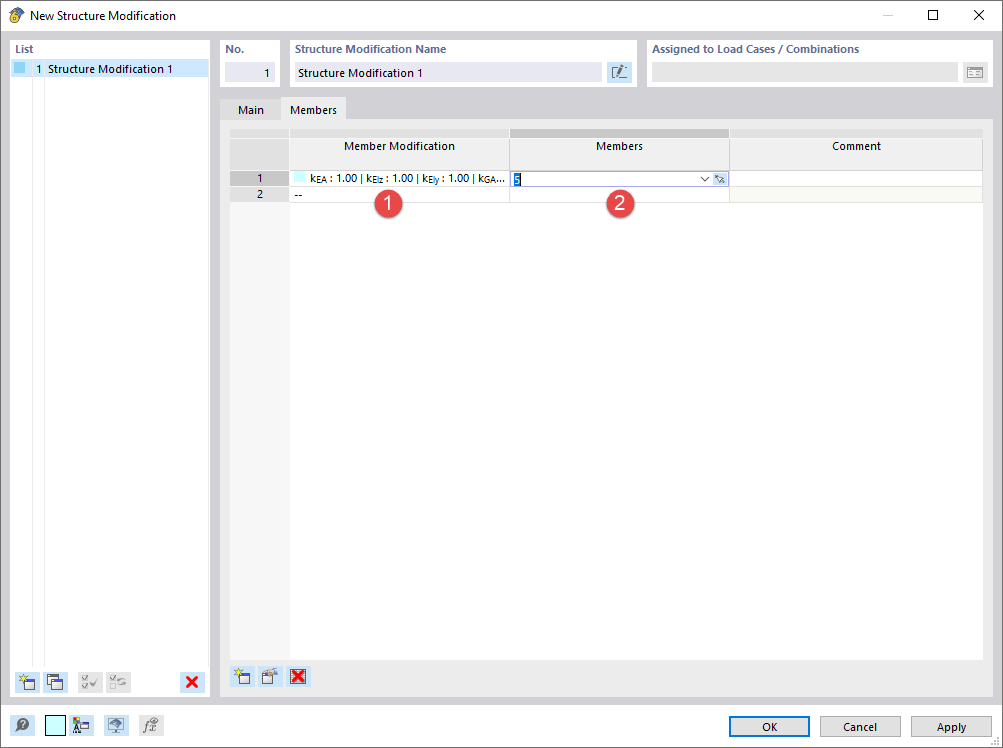Click the color selection icon in the bottom toolbar

tap(81, 725)
